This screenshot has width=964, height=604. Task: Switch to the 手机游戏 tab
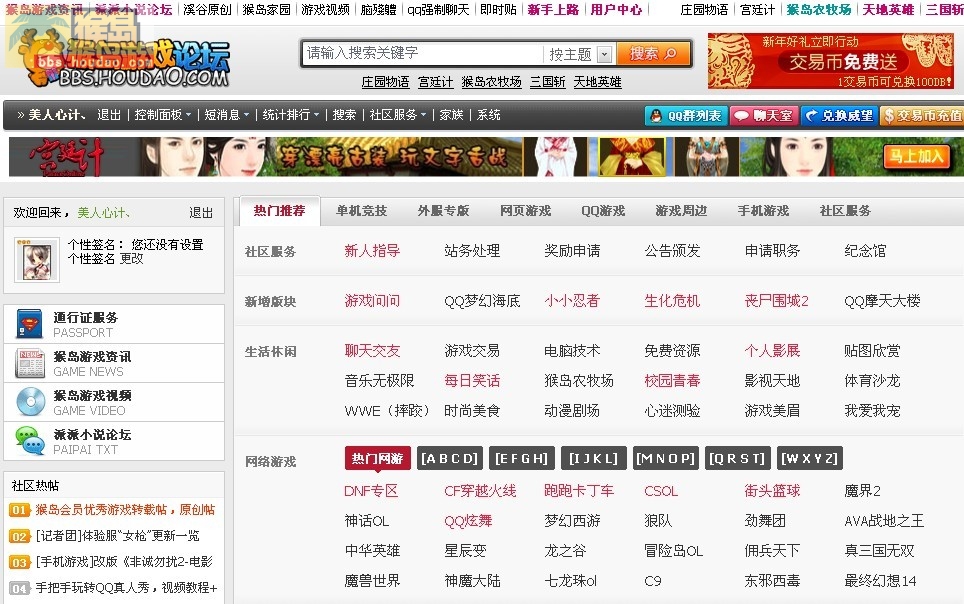point(763,211)
